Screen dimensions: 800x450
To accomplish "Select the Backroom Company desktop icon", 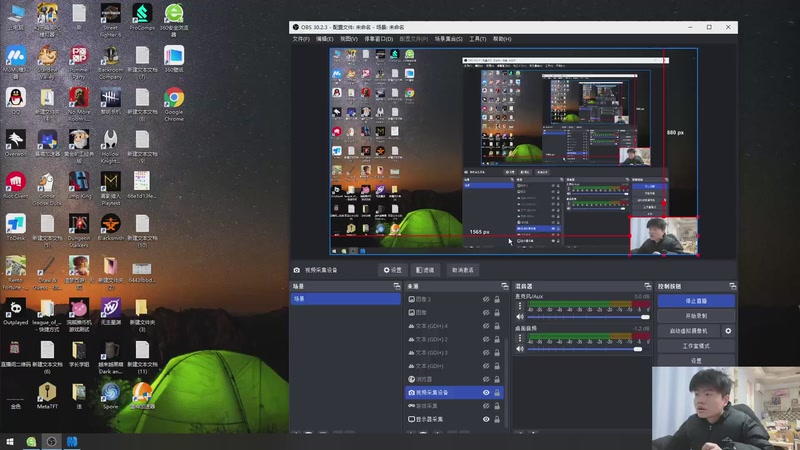I will pos(111,62).
